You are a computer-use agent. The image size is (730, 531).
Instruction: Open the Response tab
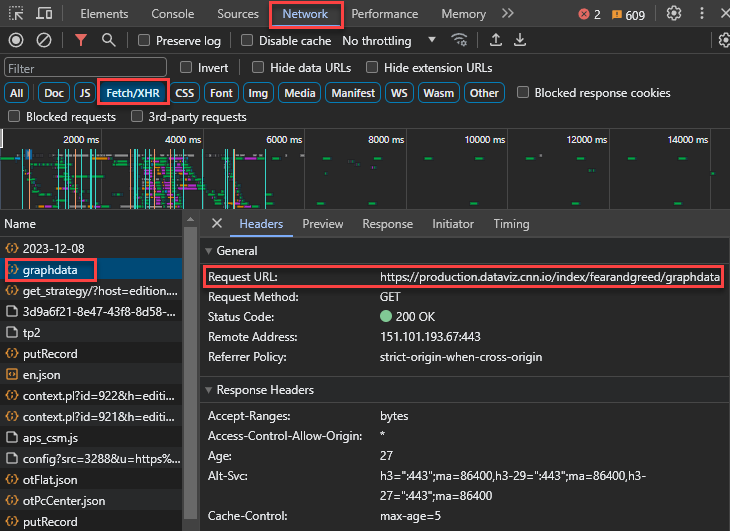pos(387,224)
